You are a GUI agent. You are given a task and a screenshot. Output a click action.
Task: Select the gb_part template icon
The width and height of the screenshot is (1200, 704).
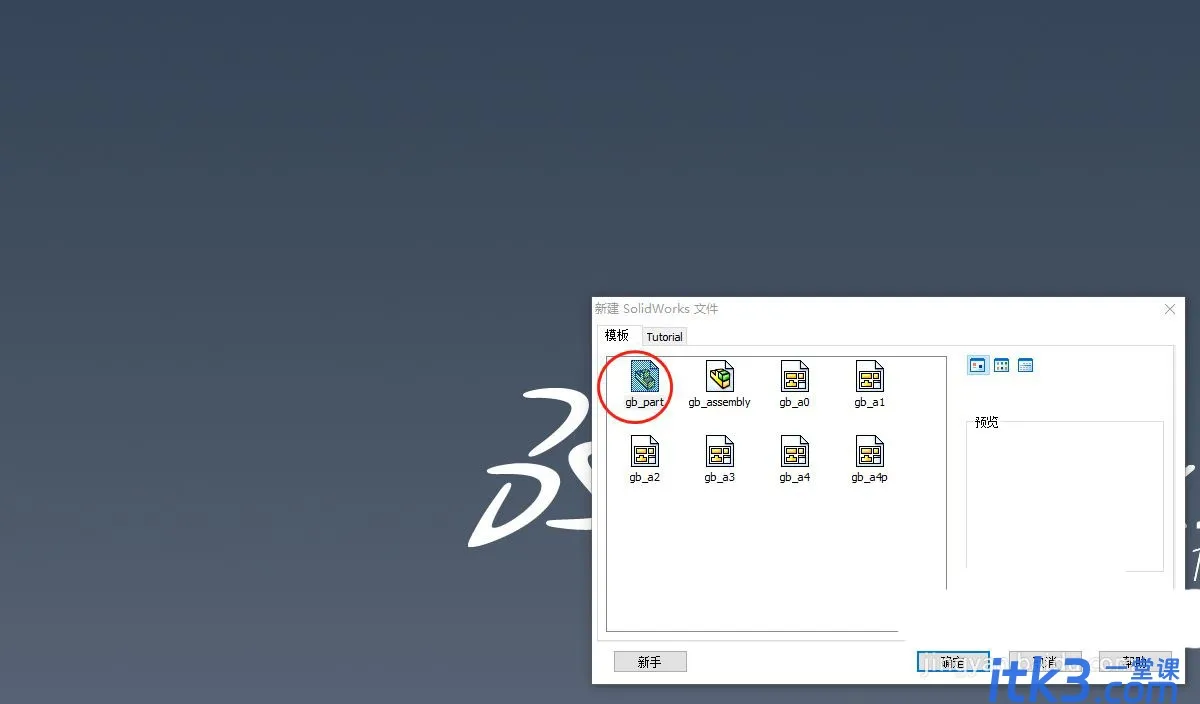coord(645,377)
